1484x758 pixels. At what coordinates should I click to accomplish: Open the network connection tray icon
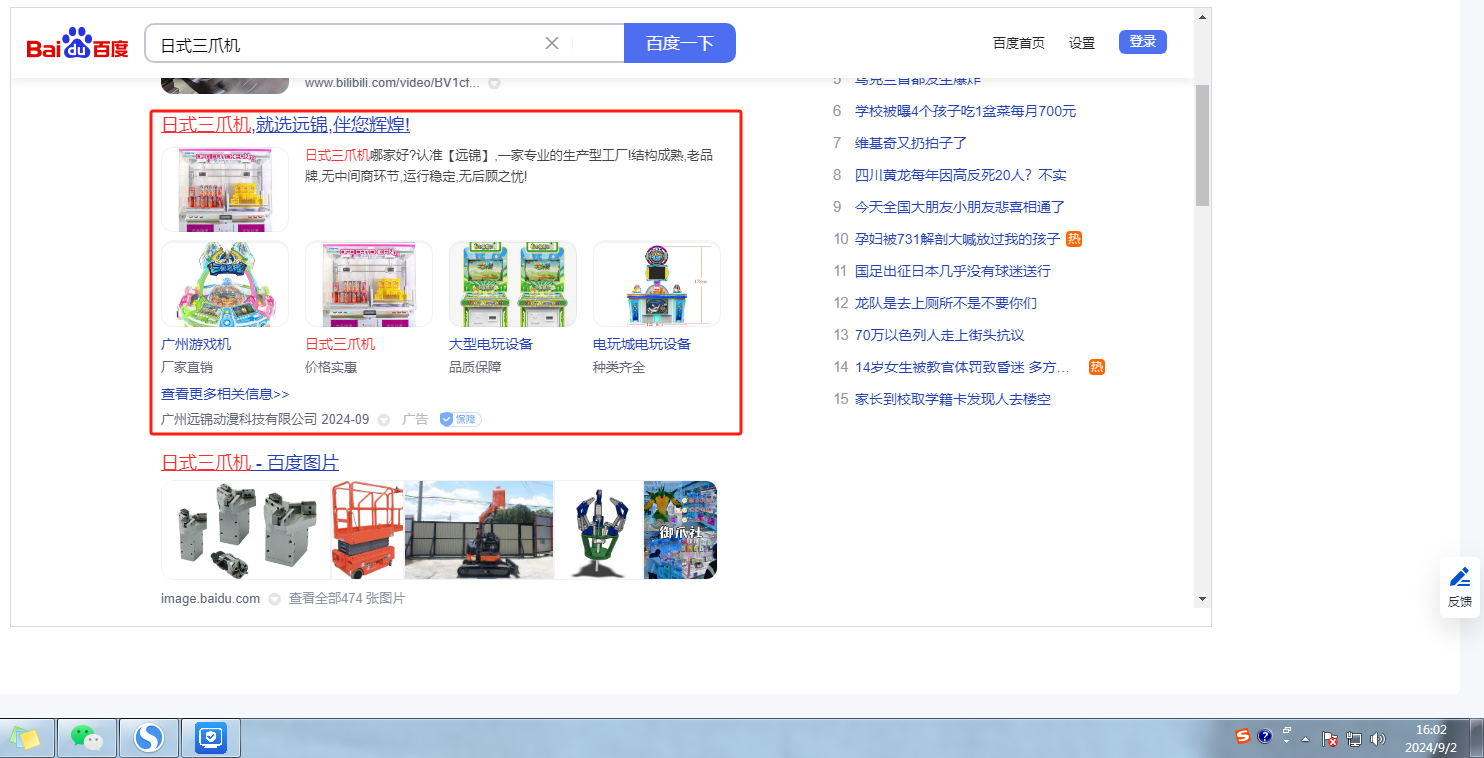[x=1355, y=739]
